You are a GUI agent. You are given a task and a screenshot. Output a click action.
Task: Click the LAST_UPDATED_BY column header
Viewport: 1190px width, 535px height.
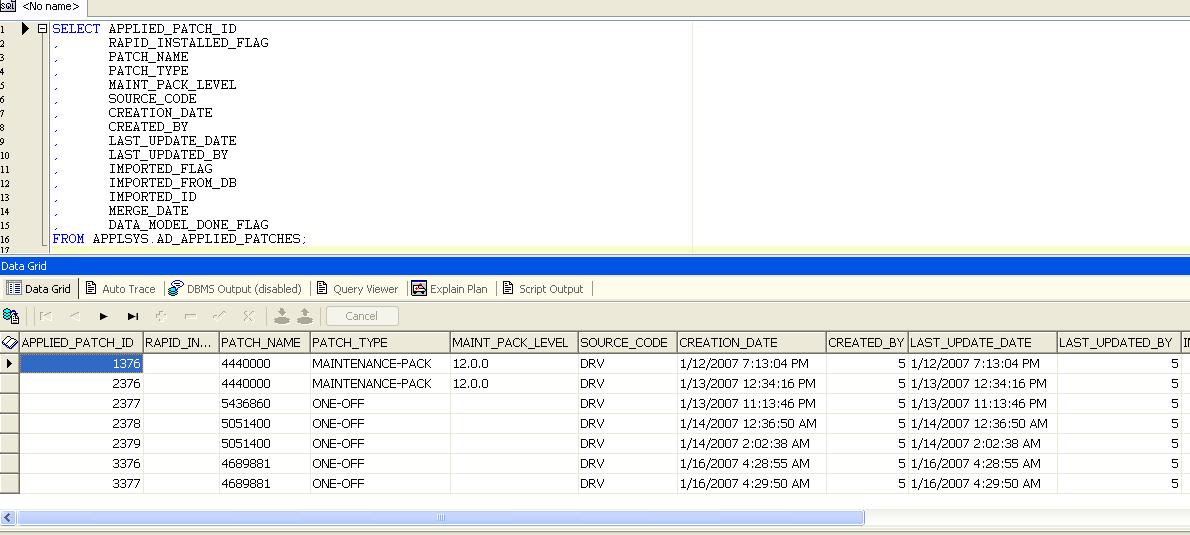tap(1119, 342)
